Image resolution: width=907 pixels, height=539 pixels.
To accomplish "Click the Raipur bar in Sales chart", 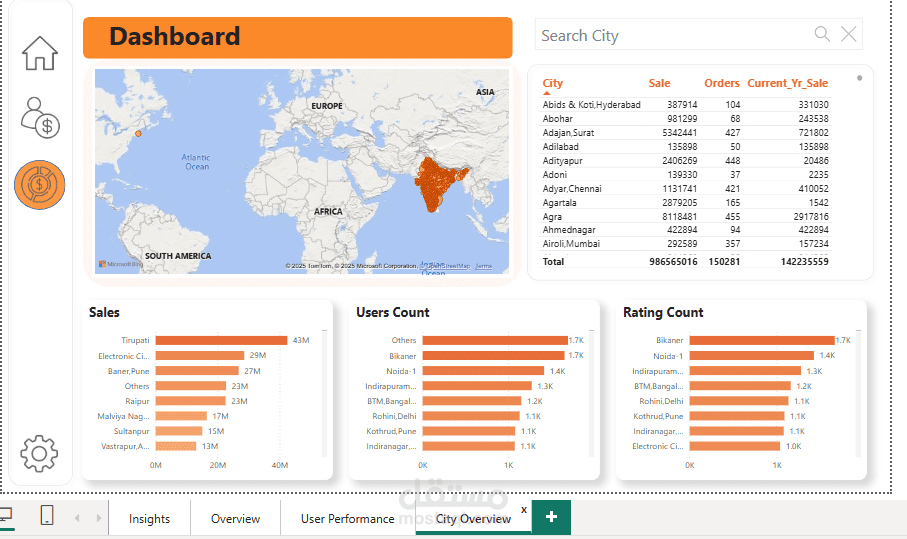I will [x=191, y=401].
